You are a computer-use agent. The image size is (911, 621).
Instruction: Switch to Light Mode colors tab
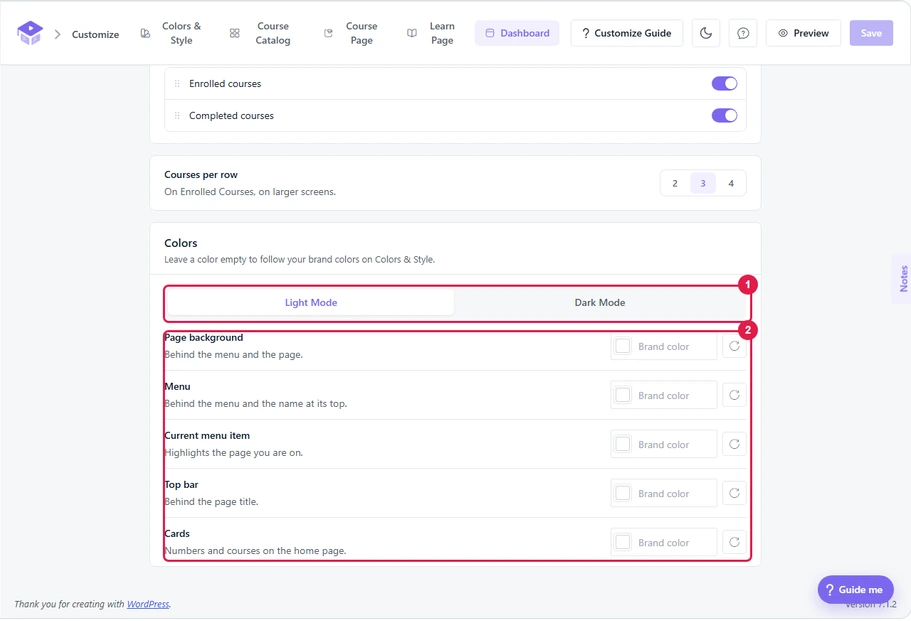coord(311,303)
